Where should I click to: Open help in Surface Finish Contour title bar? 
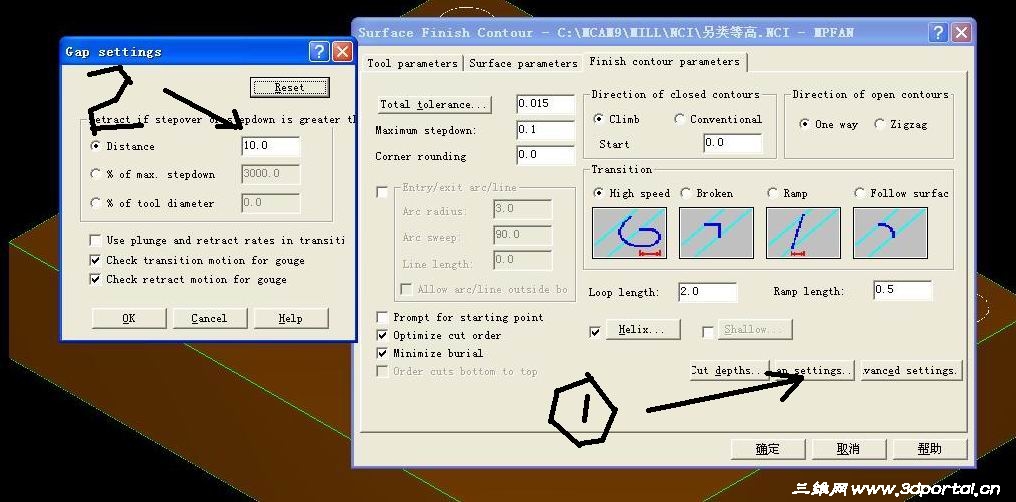point(938,33)
